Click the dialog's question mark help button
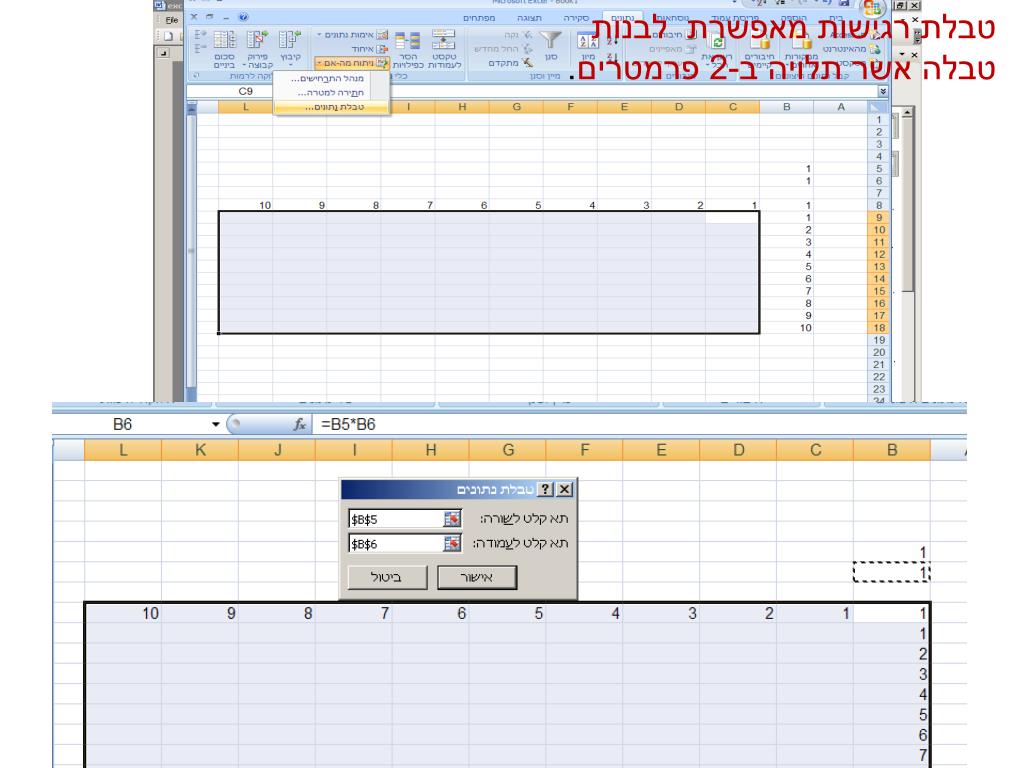 coord(545,489)
